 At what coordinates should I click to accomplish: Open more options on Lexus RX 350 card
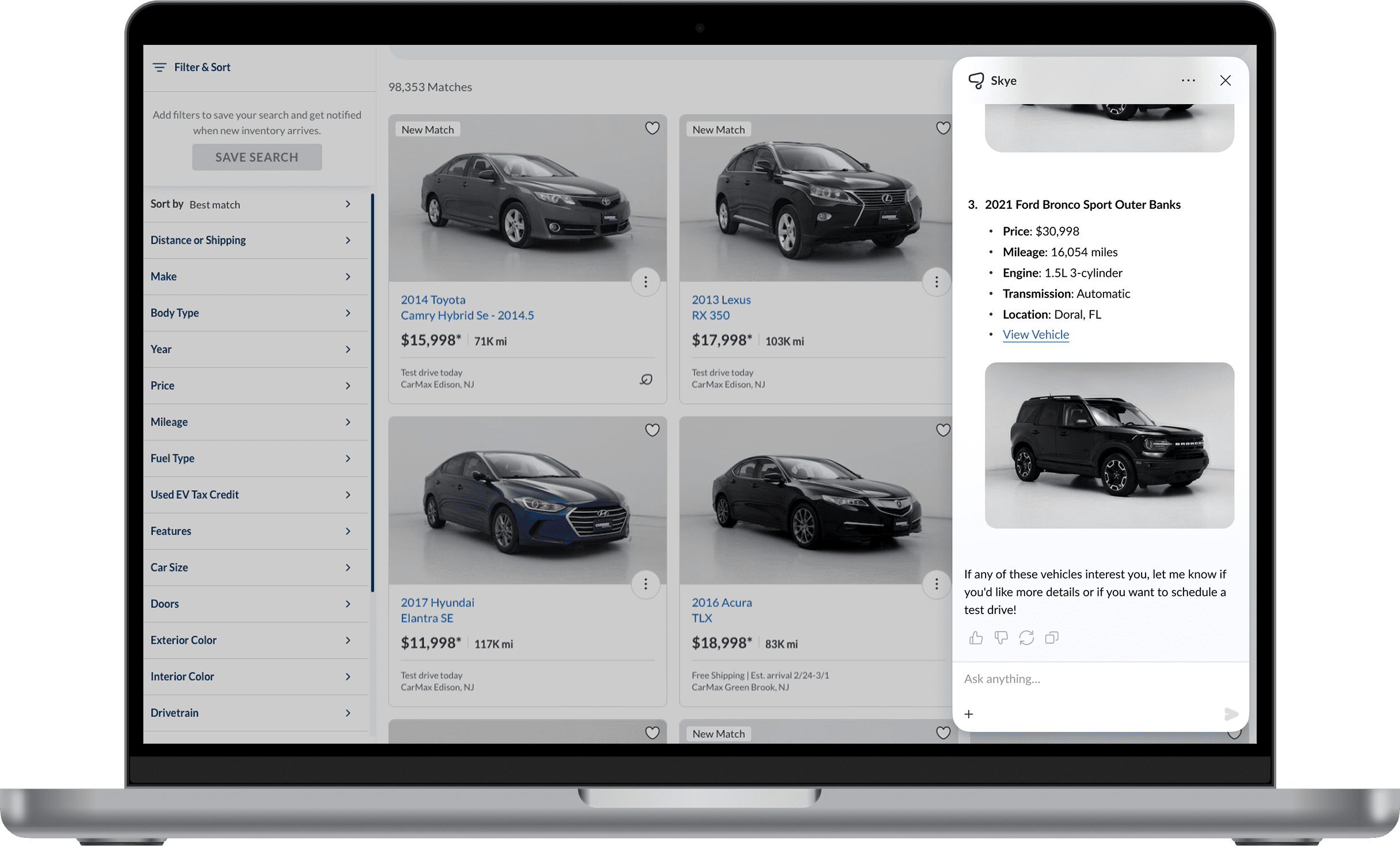[937, 281]
